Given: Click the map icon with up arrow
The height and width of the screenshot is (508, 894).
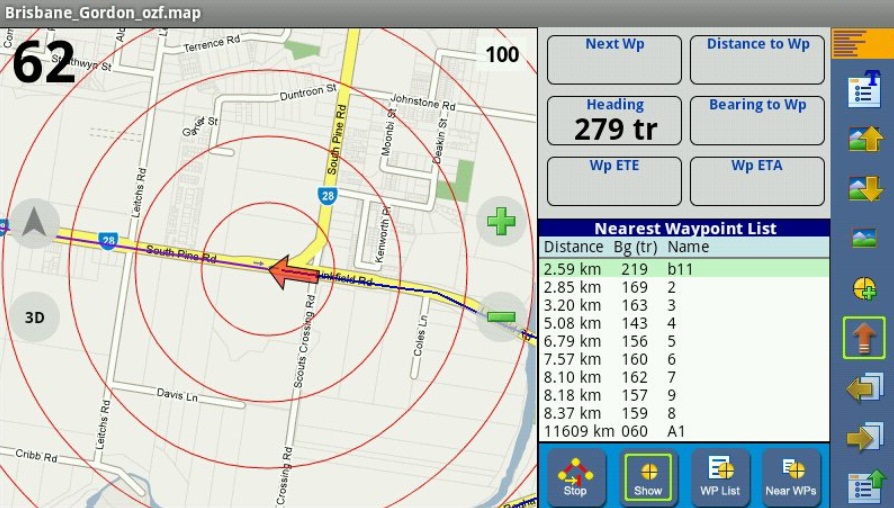Looking at the screenshot, I should [x=864, y=139].
